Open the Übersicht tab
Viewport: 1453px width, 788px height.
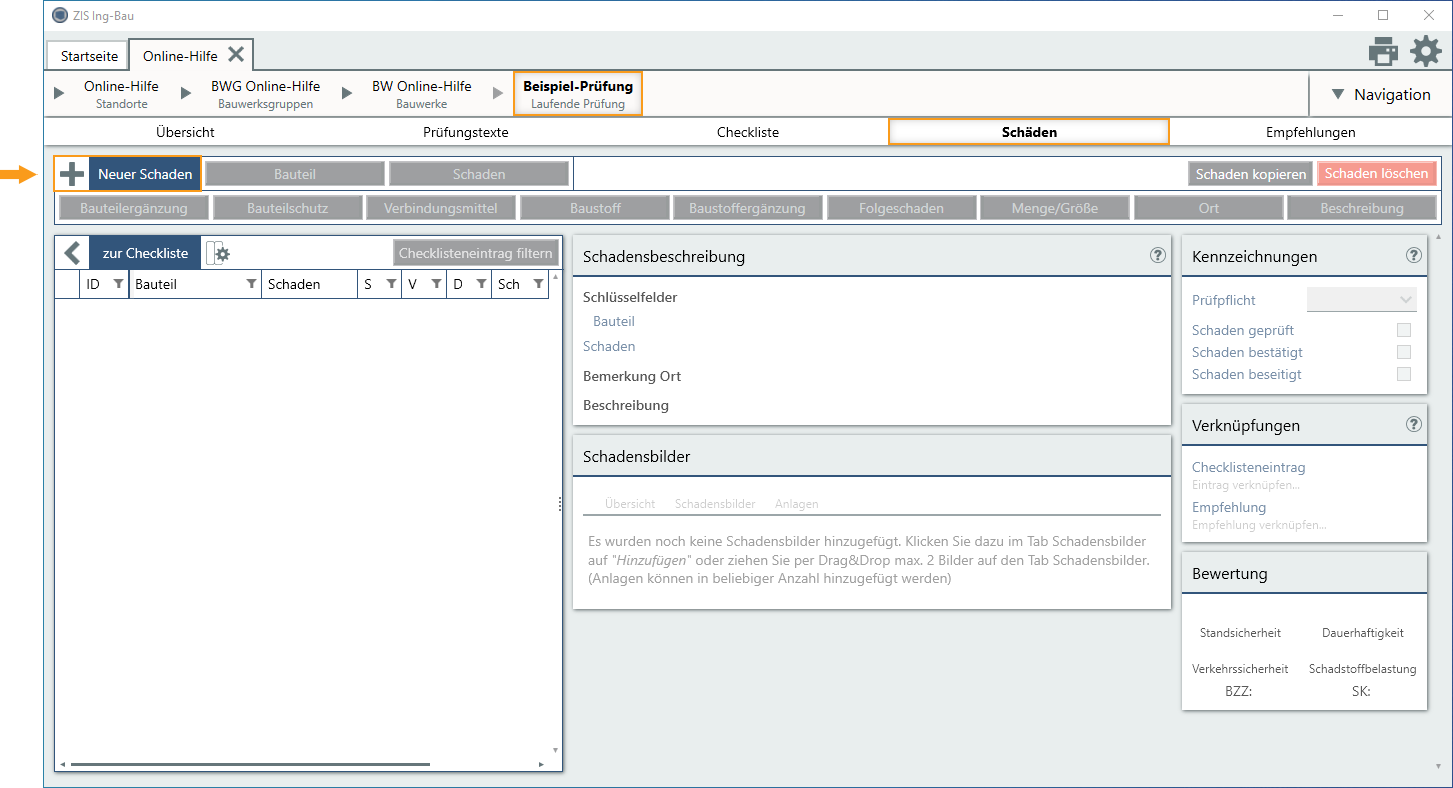185,132
